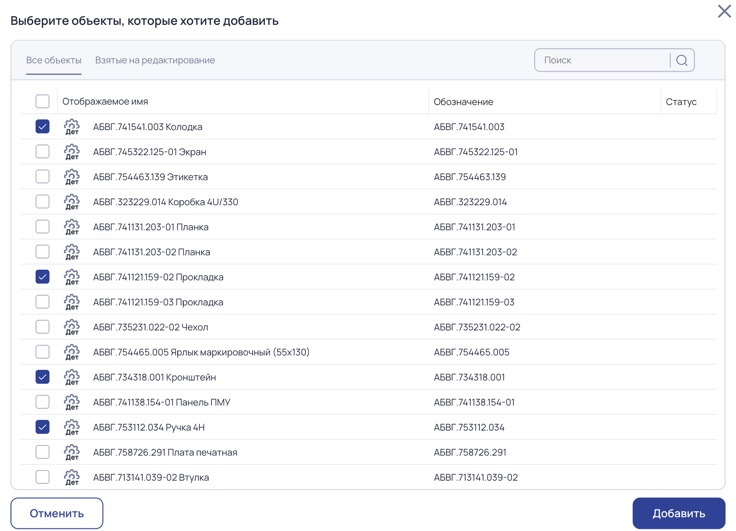
Task: Click the Отменить button
Action: coord(57,514)
